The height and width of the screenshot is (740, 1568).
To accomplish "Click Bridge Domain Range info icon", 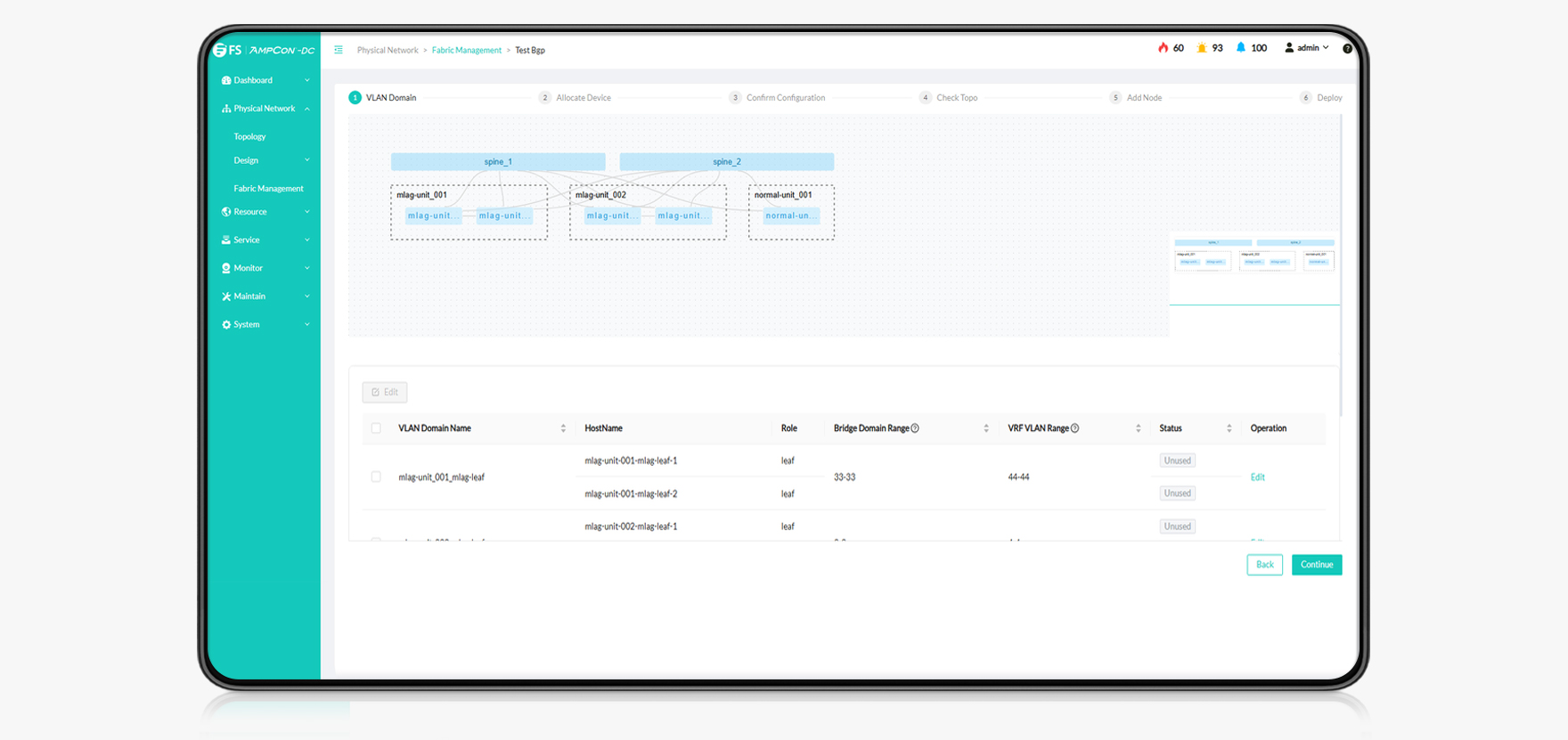I will [x=915, y=428].
